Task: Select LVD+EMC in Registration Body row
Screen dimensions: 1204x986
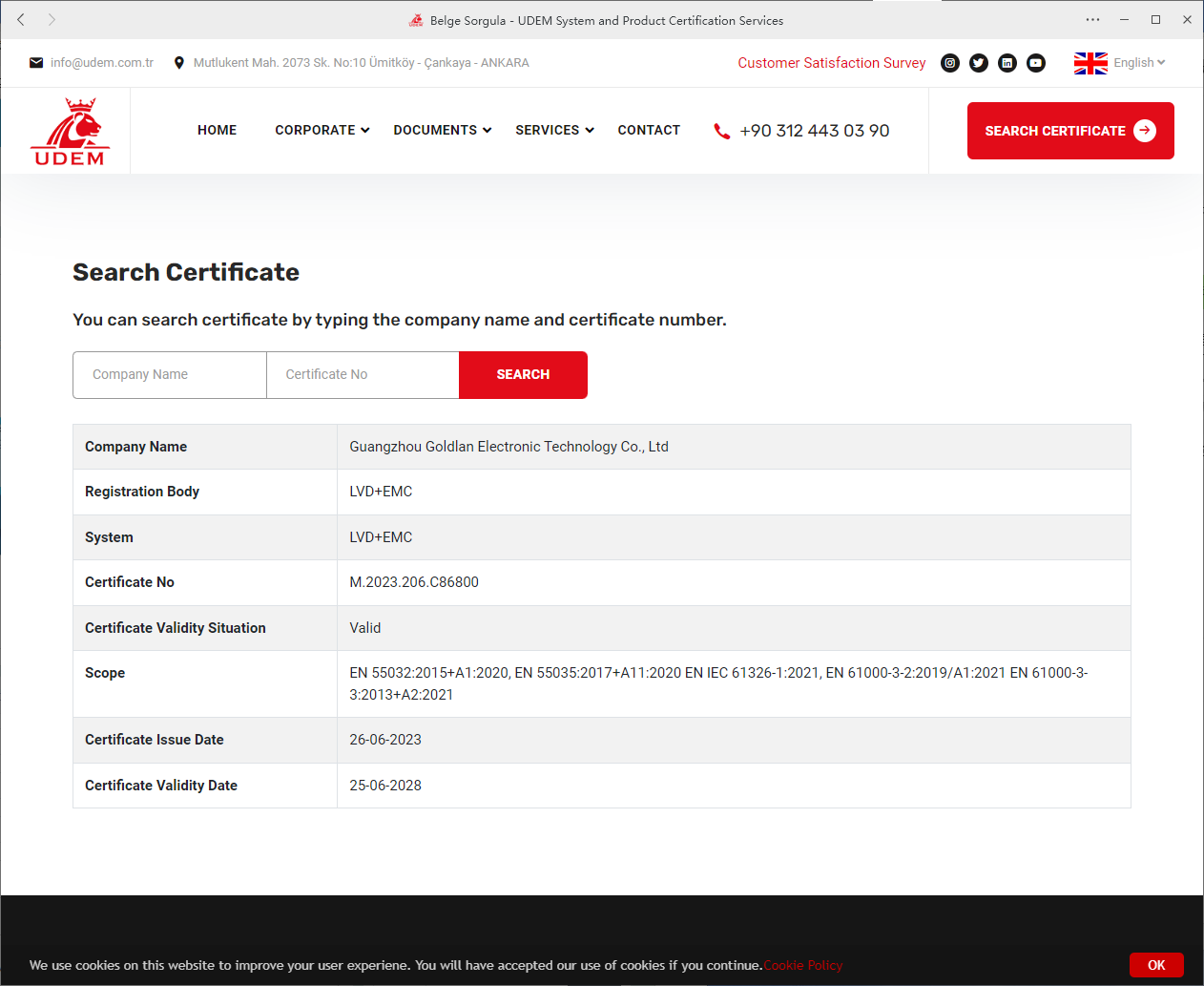Action: point(381,492)
